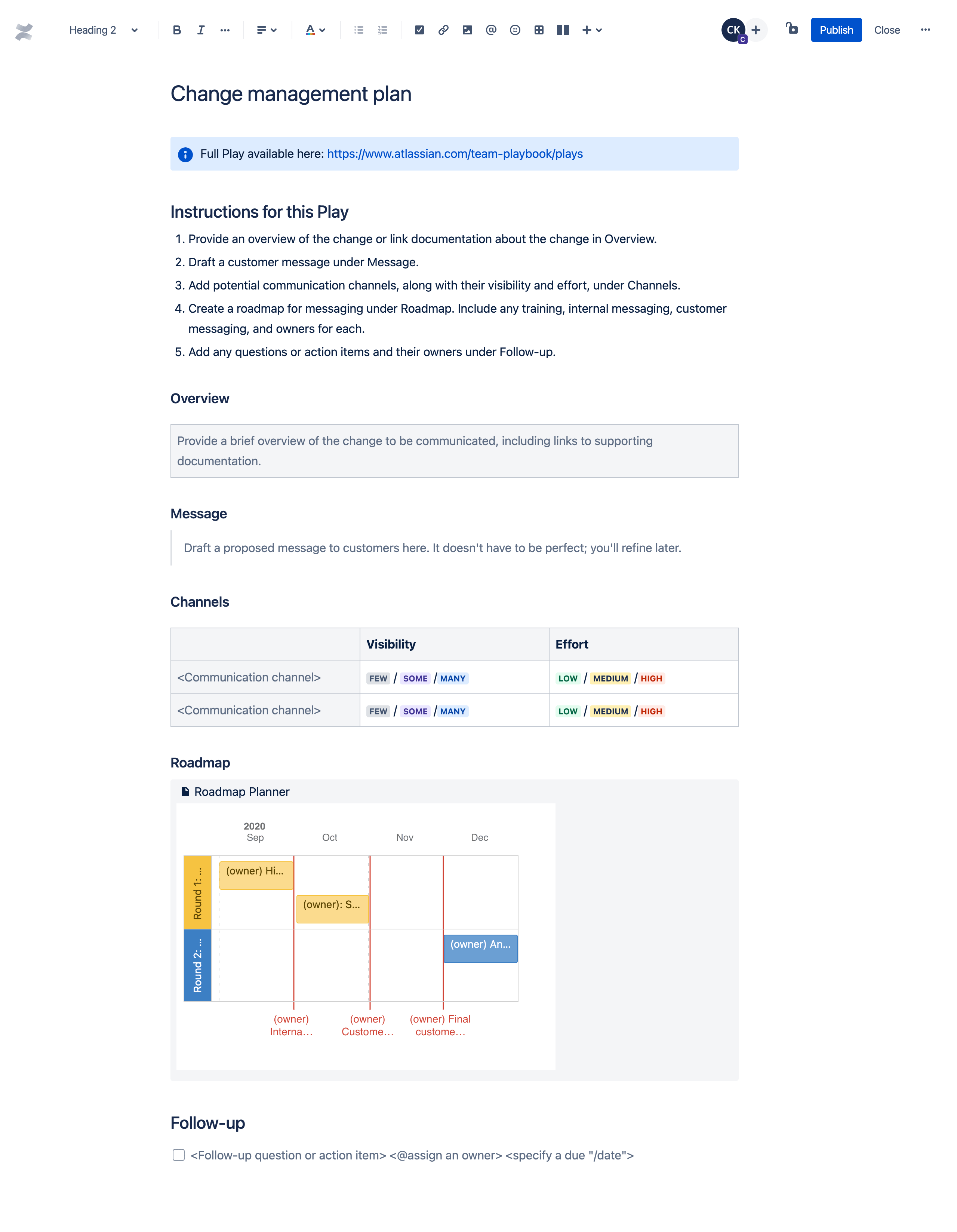Screen dimensions: 957x1232
Task: Click the image insert icon
Action: (x=466, y=30)
